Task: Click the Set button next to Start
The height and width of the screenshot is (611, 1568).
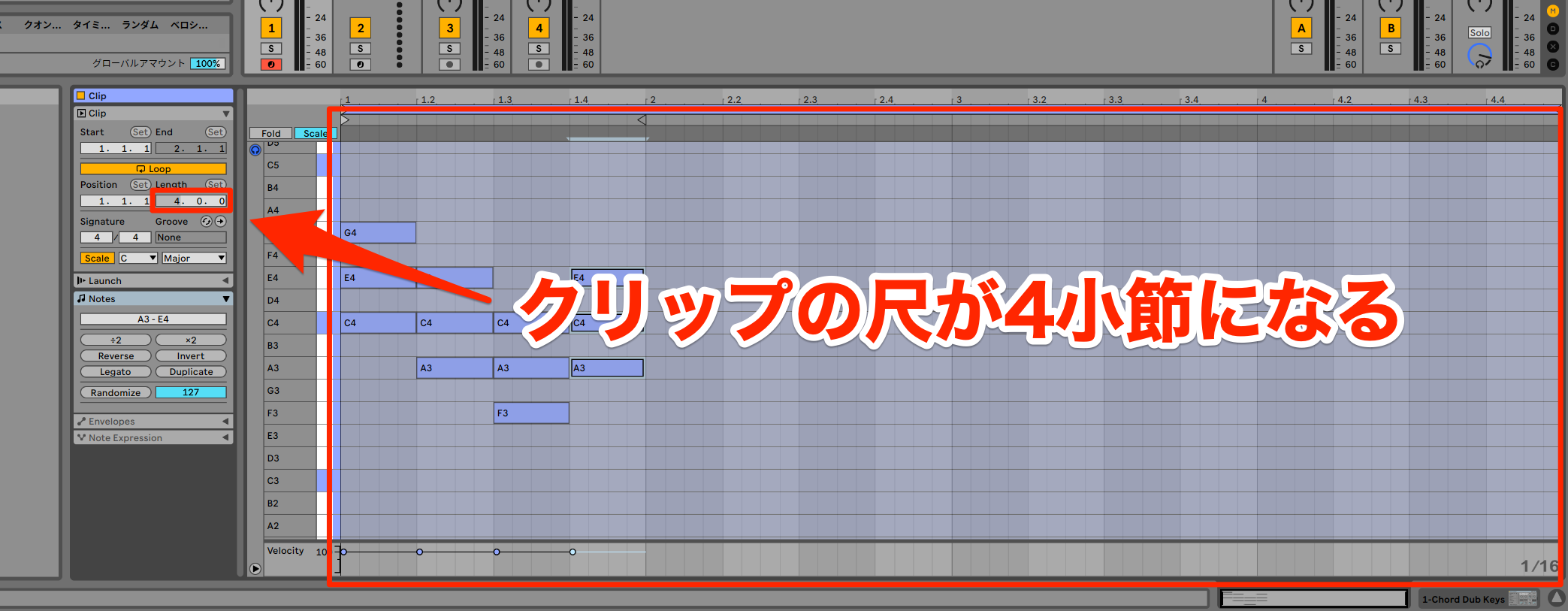Action: tap(140, 132)
